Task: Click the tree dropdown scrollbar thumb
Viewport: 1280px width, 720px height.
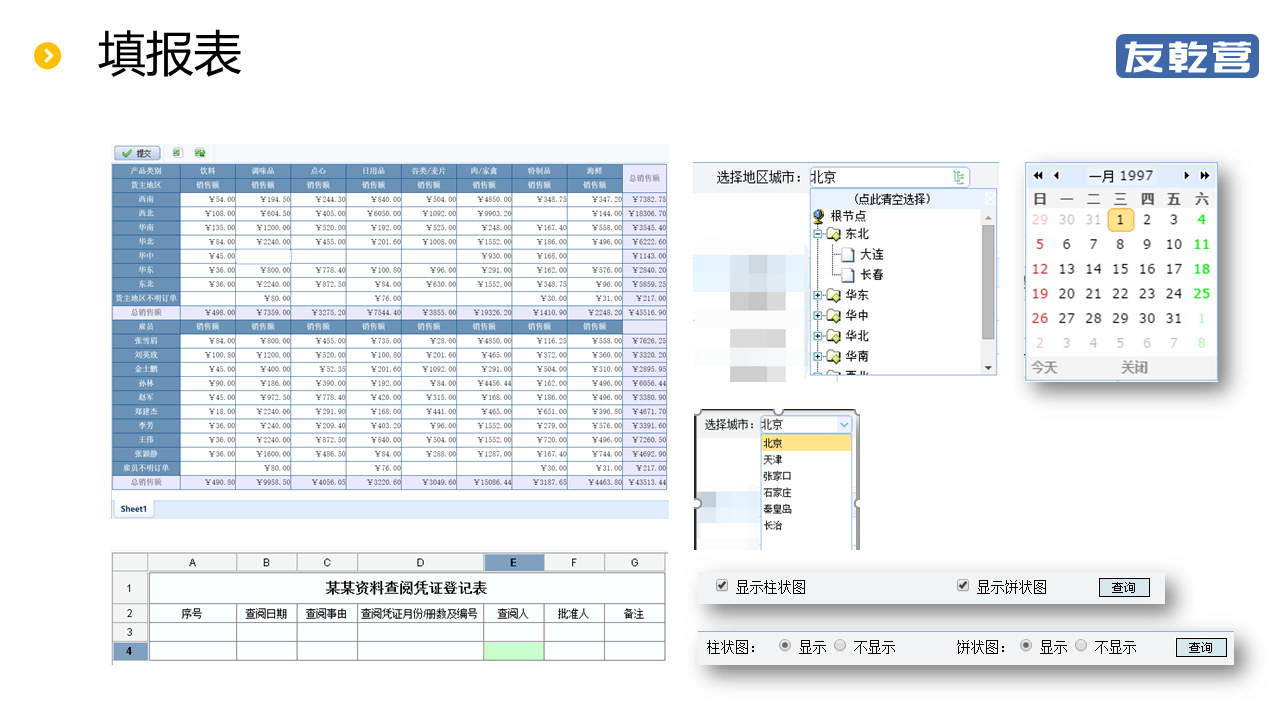Action: pos(989,282)
